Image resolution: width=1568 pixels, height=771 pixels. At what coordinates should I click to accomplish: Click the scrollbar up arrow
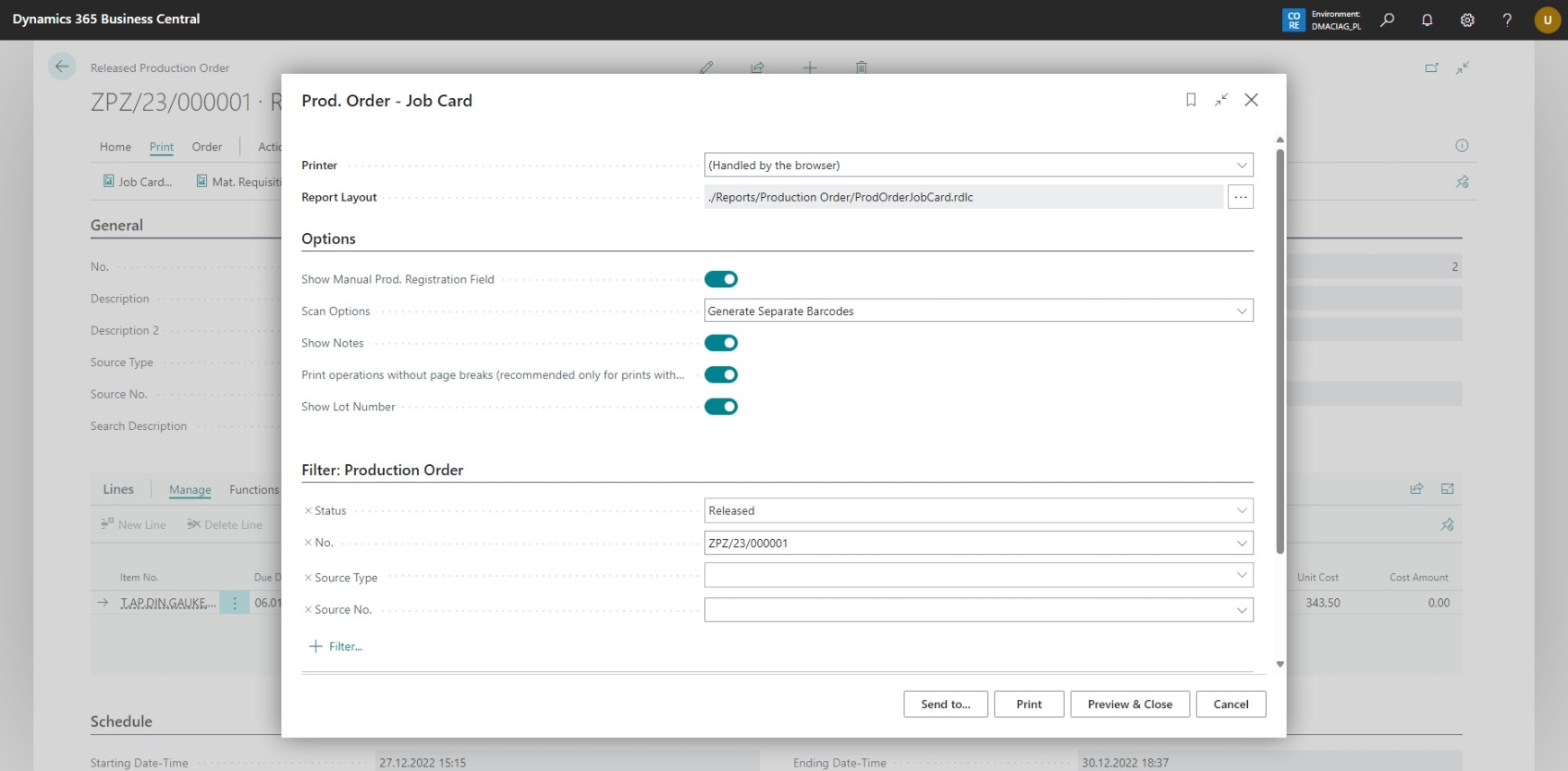coord(1279,140)
